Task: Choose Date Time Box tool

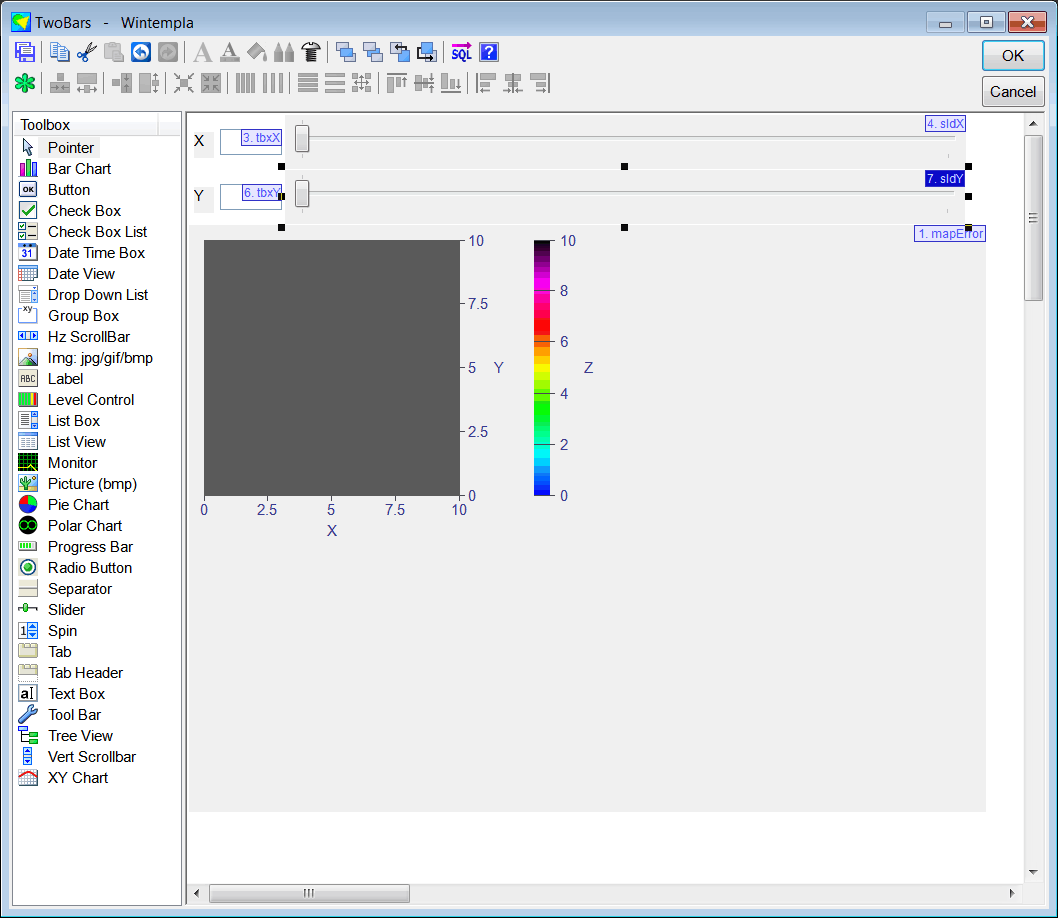Action: [96, 252]
